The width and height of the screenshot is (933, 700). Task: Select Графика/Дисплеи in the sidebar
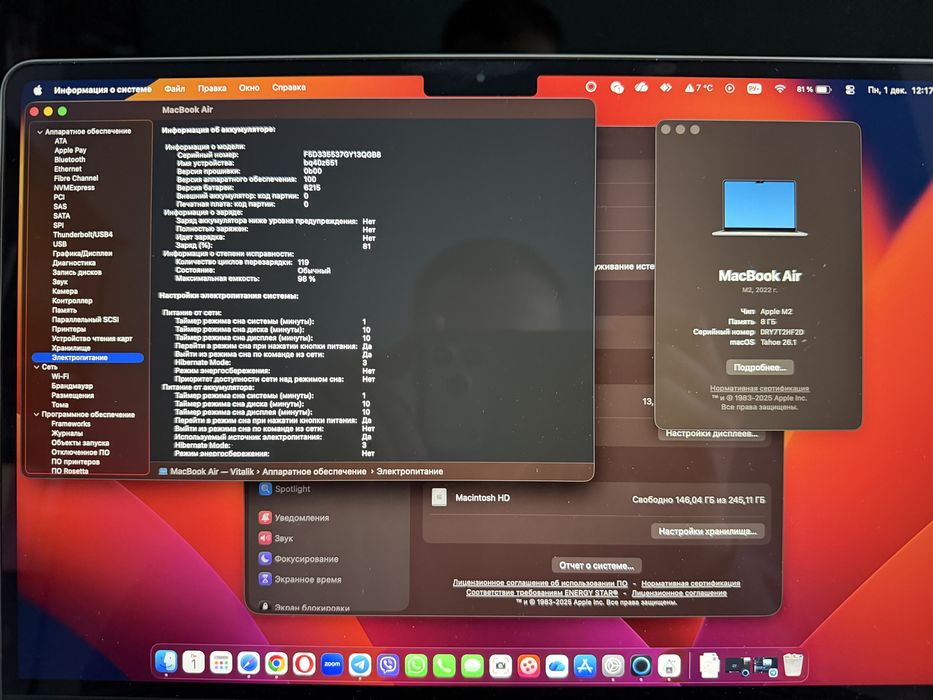(x=82, y=254)
